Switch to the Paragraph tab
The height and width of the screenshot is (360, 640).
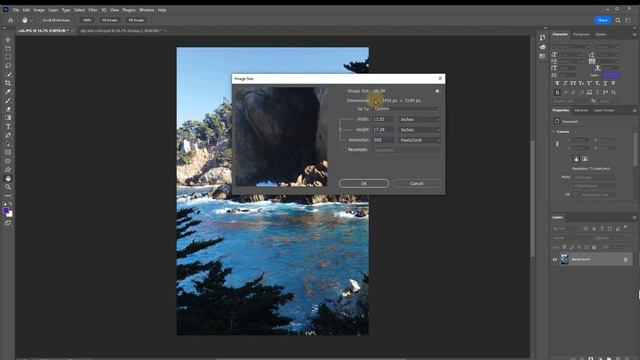pyautogui.click(x=581, y=34)
